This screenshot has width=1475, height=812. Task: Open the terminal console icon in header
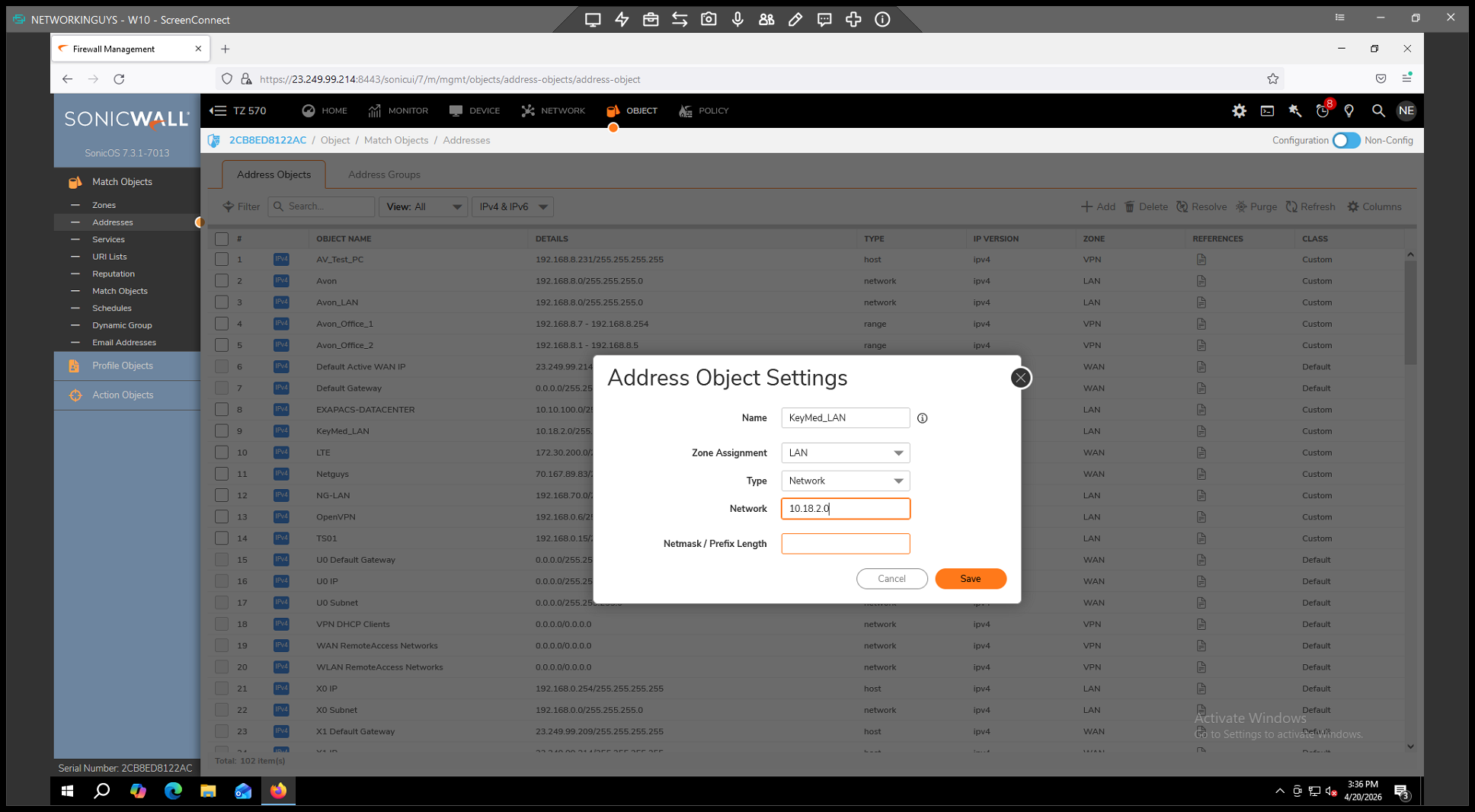[x=1267, y=111]
